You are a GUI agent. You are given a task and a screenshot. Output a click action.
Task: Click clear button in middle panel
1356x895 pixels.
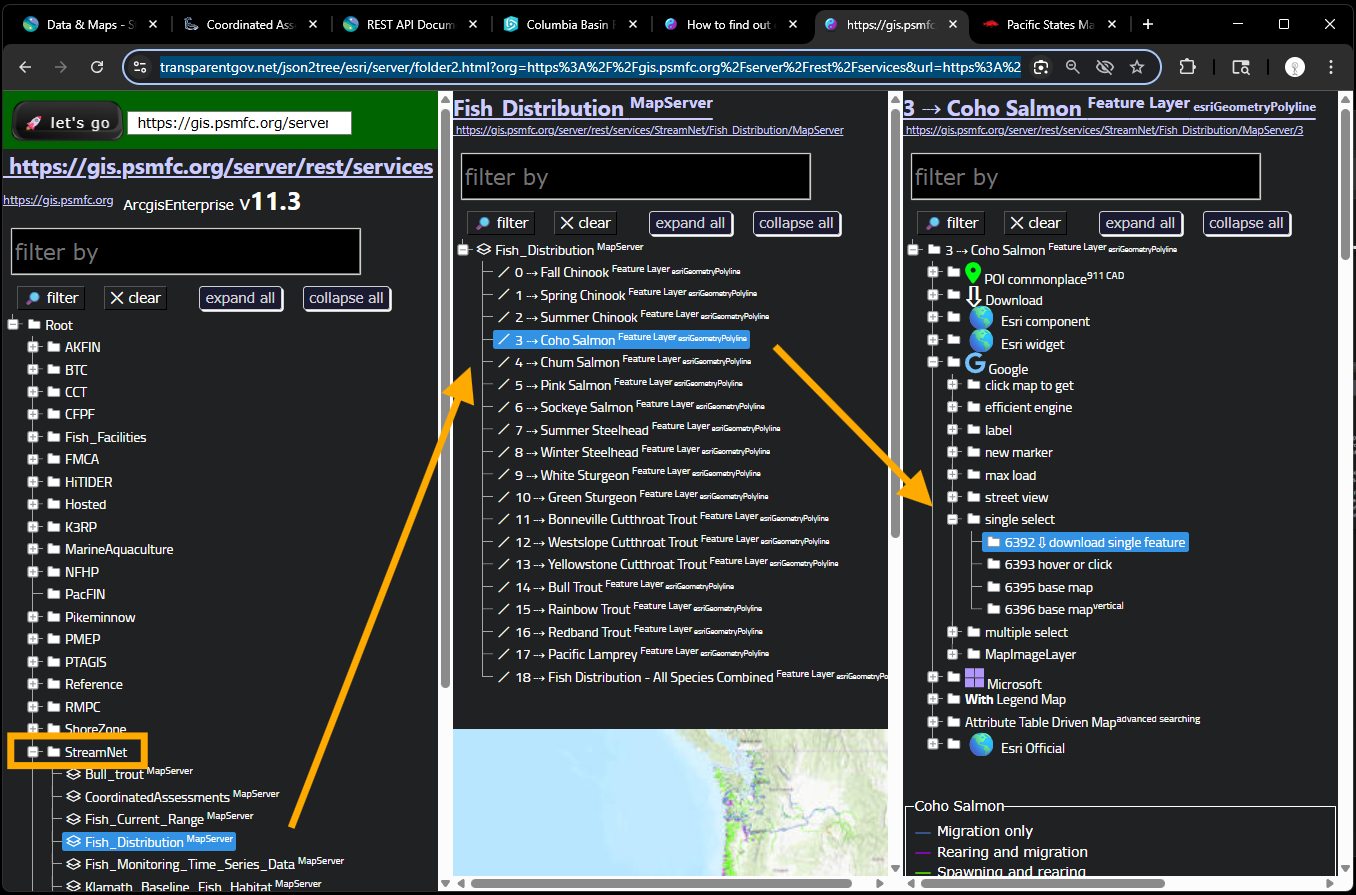(585, 223)
